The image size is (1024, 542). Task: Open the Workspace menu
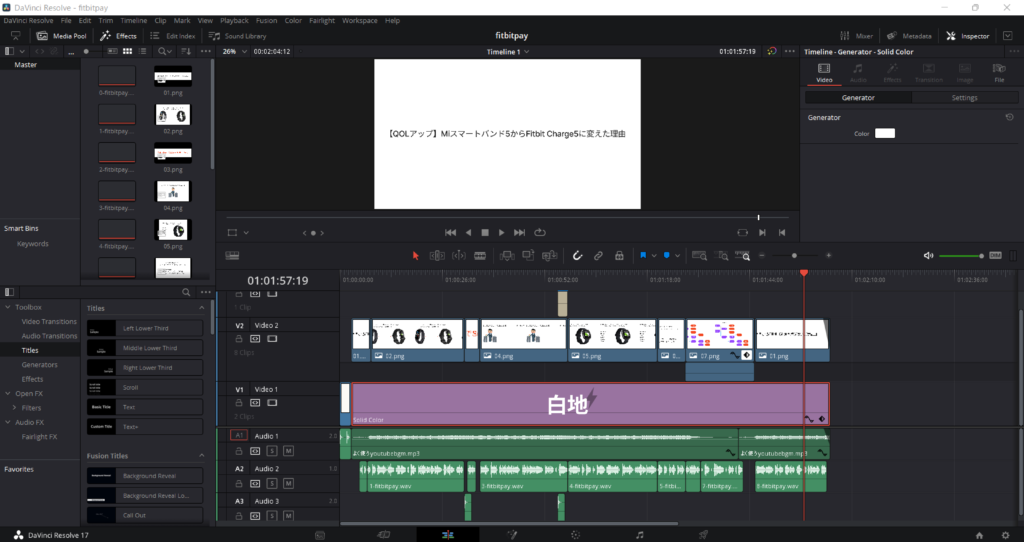click(x=360, y=21)
